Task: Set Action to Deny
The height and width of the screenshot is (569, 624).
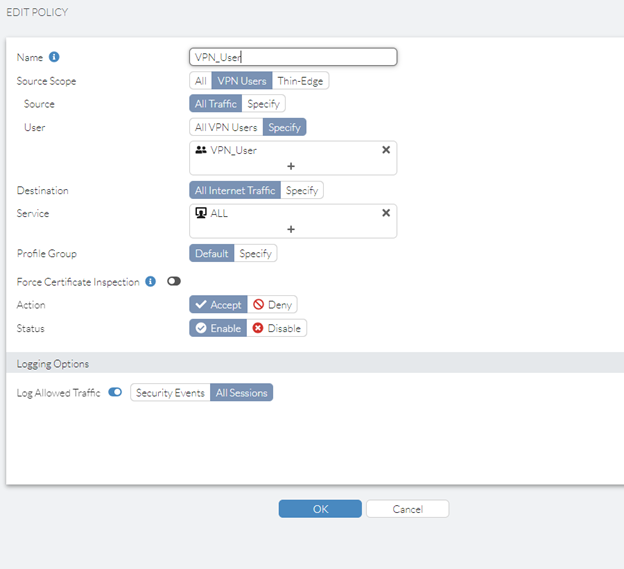Action: 273,305
